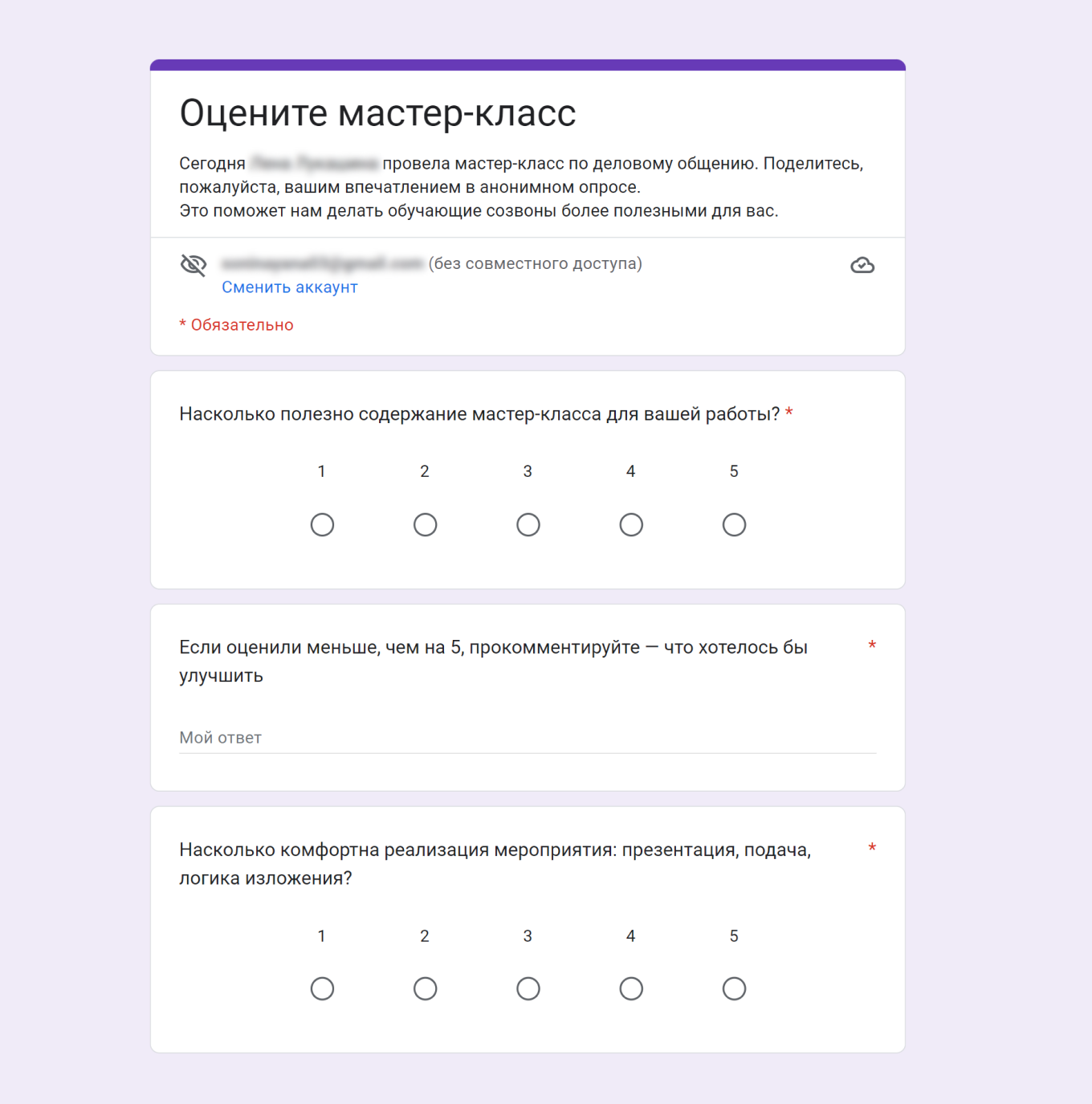The image size is (1092, 1104).
Task: Click the form title 'Оцените мастер-класс'
Action: pos(377,113)
